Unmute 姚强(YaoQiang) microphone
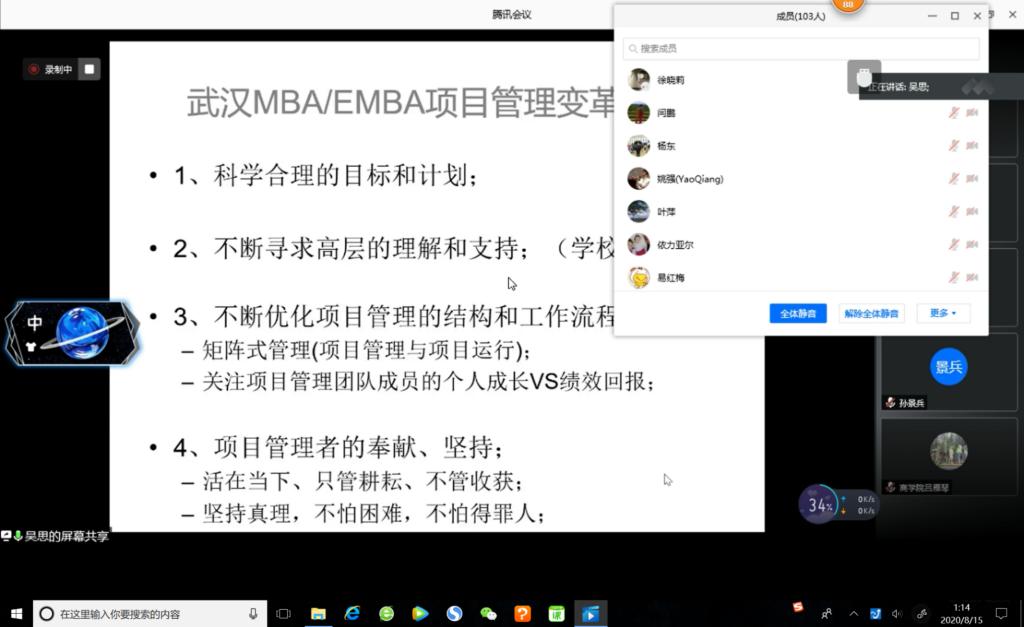This screenshot has width=1024, height=627. click(x=954, y=178)
